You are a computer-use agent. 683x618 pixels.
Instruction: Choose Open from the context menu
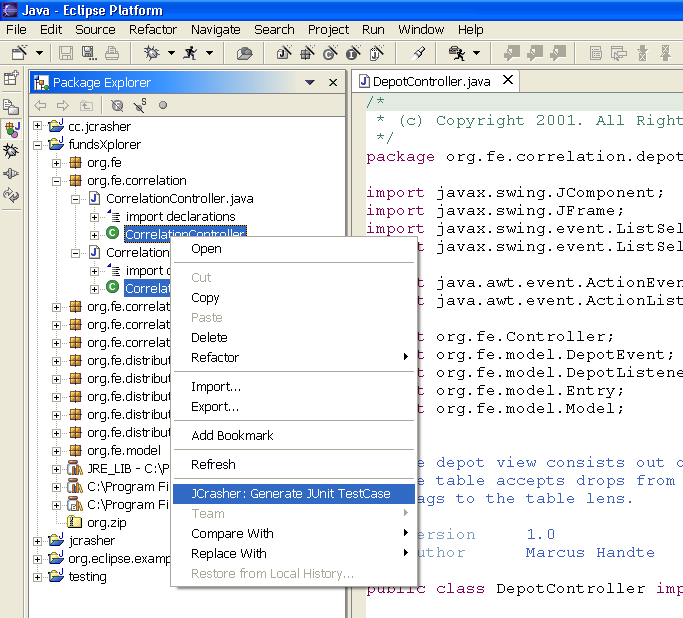click(x=294, y=249)
